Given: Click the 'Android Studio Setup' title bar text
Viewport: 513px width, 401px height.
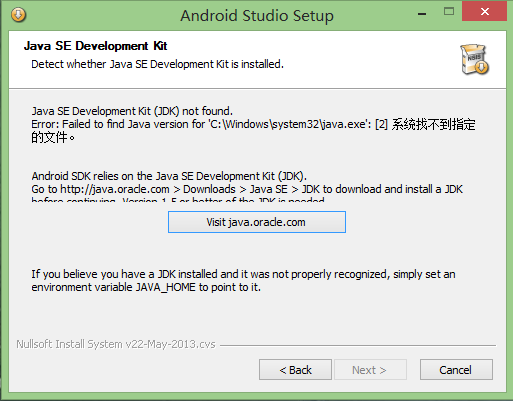Looking at the screenshot, I should [x=257, y=15].
